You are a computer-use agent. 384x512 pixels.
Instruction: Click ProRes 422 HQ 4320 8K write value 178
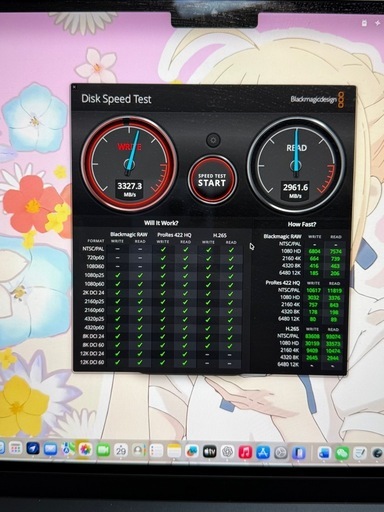pyautogui.click(x=313, y=312)
